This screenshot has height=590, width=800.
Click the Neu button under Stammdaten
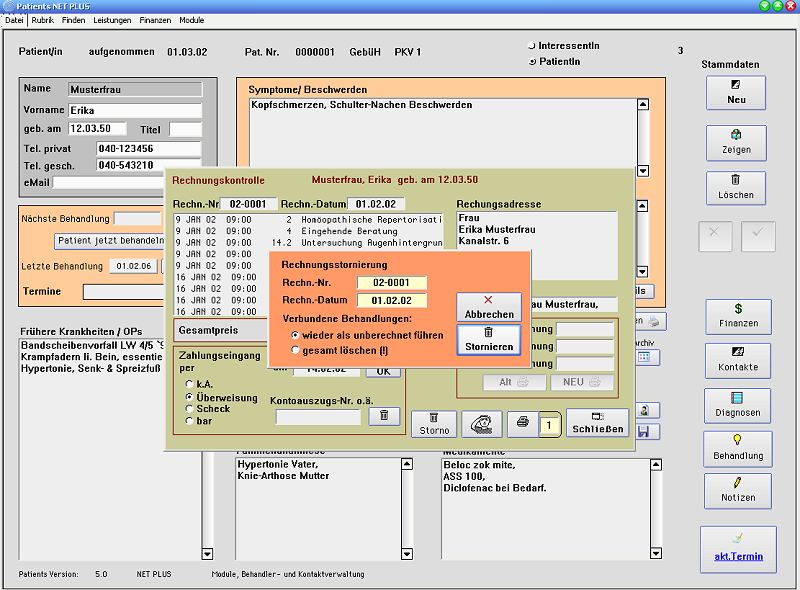point(736,93)
